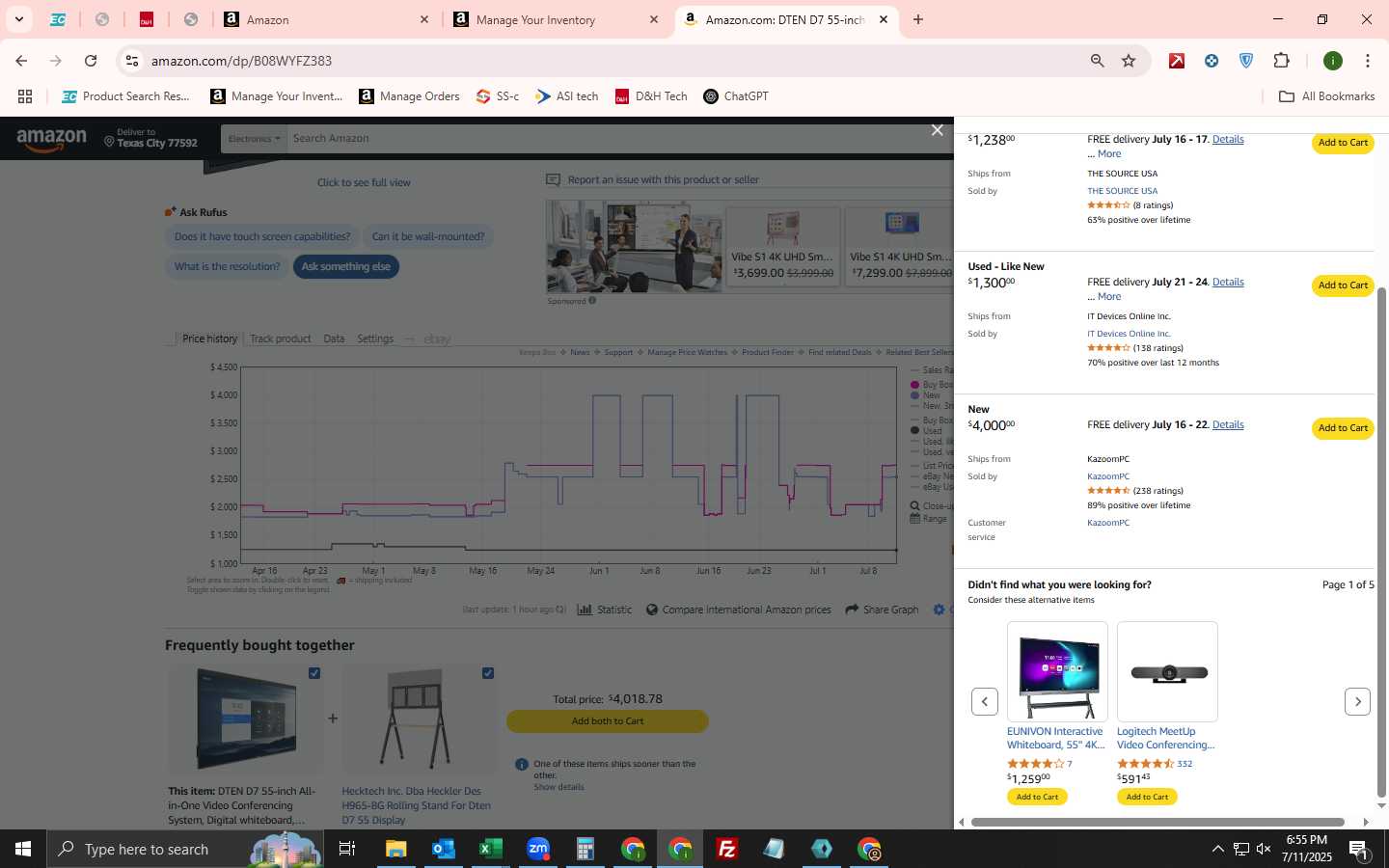Close the Manage Your Inventory tab
The image size is (1389, 868).
click(654, 19)
